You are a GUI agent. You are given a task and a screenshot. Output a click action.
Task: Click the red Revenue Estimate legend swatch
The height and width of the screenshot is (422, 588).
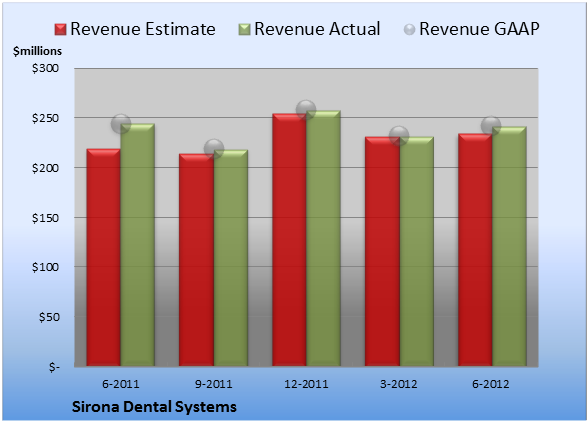coord(60,30)
